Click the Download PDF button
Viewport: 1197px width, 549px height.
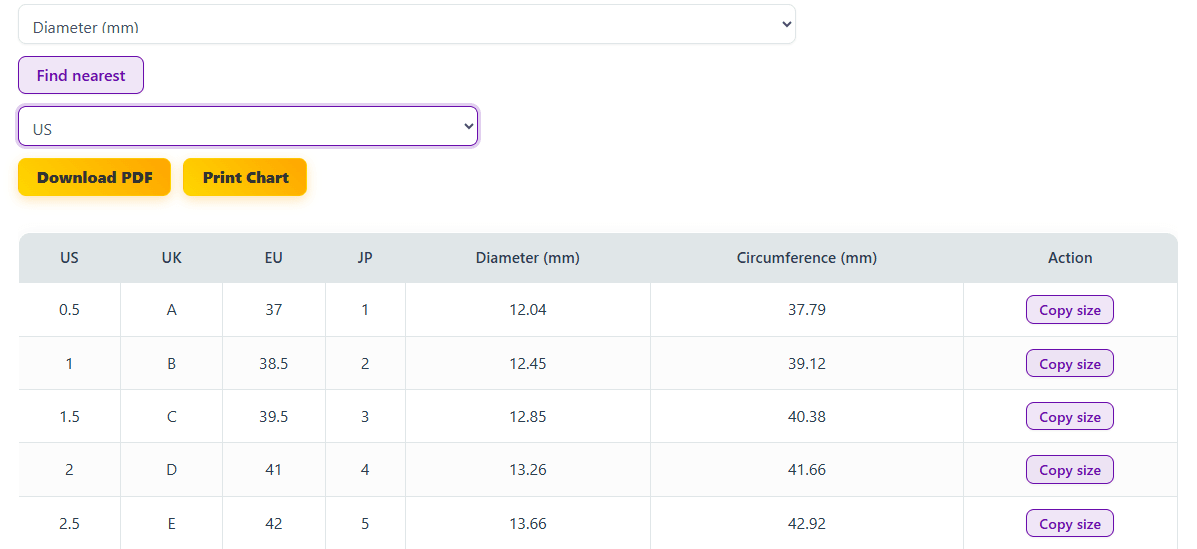tap(94, 177)
